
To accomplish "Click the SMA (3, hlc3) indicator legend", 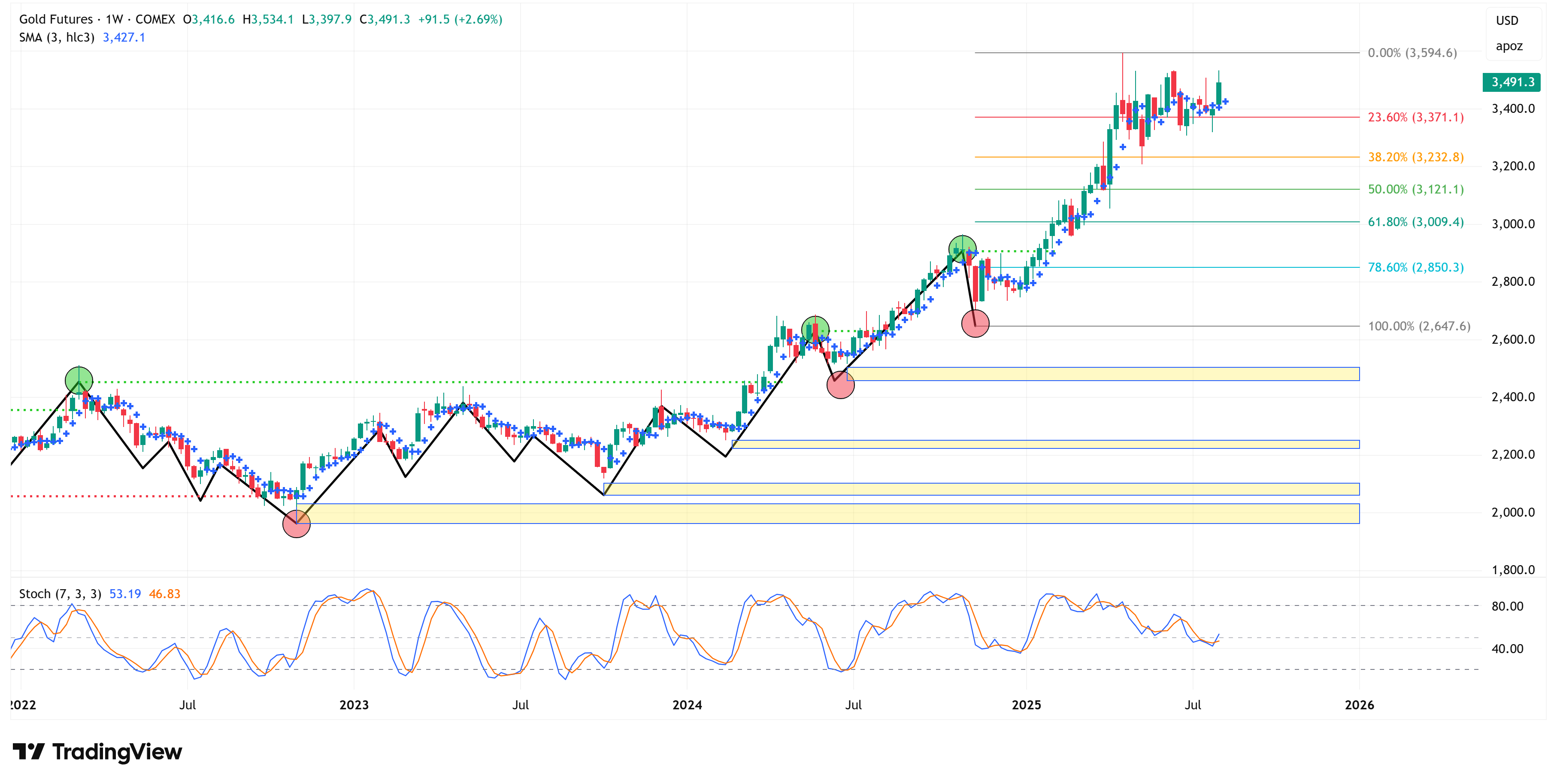I will pos(57,37).
